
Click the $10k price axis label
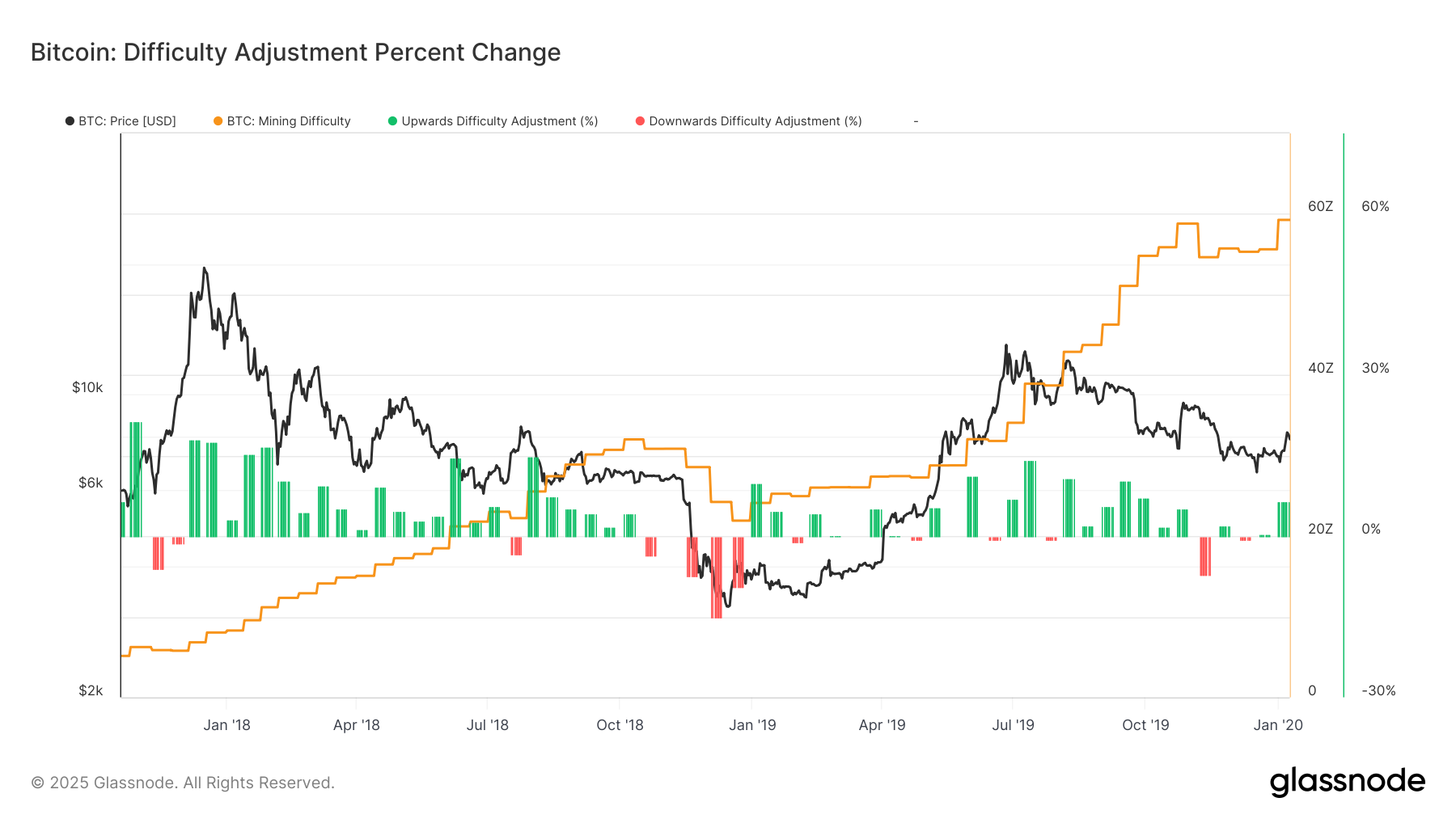pyautogui.click(x=87, y=387)
